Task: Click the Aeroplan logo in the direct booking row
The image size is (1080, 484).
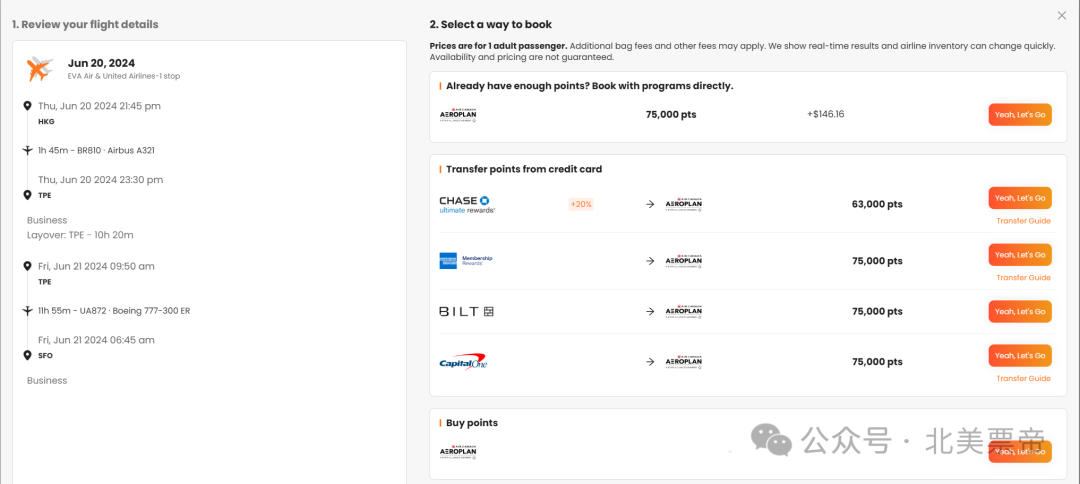Action: coord(458,114)
